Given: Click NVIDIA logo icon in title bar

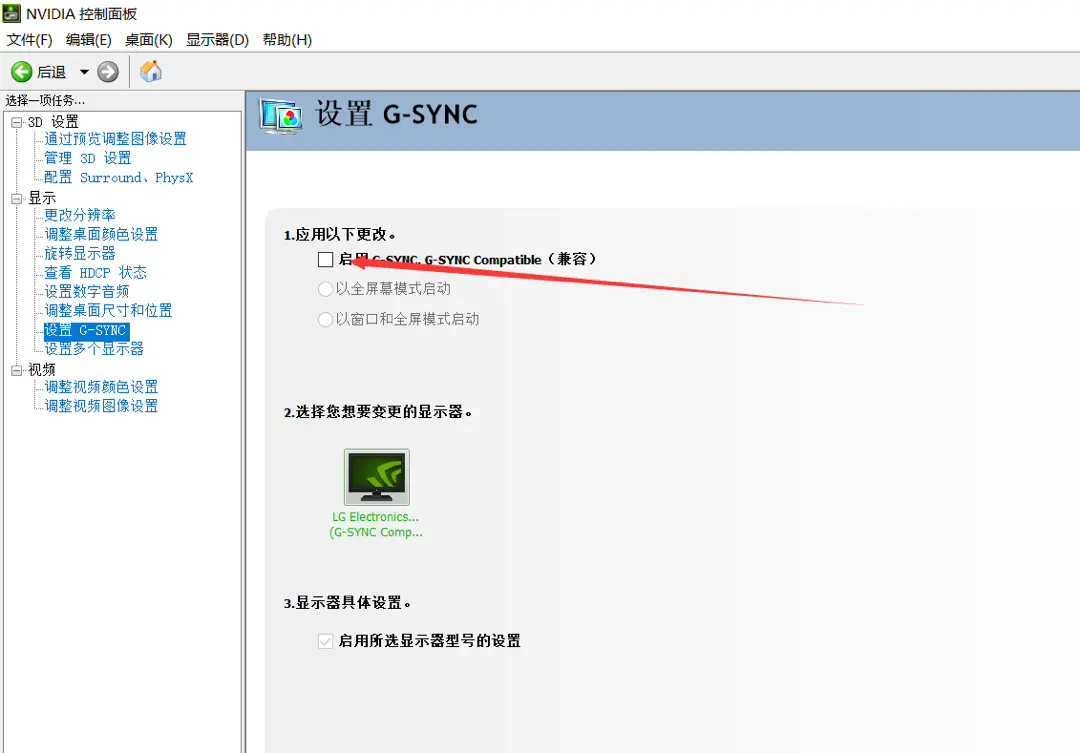Looking at the screenshot, I should 11,13.
